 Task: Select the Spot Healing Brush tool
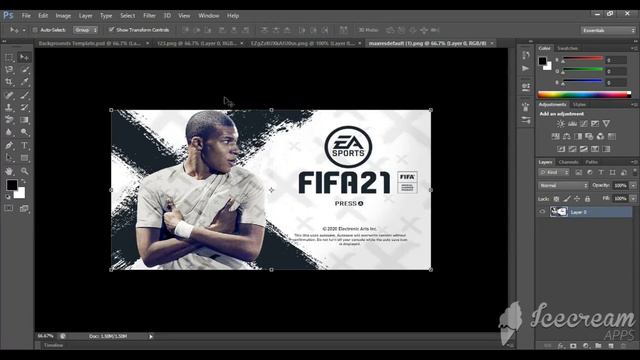(x=9, y=95)
